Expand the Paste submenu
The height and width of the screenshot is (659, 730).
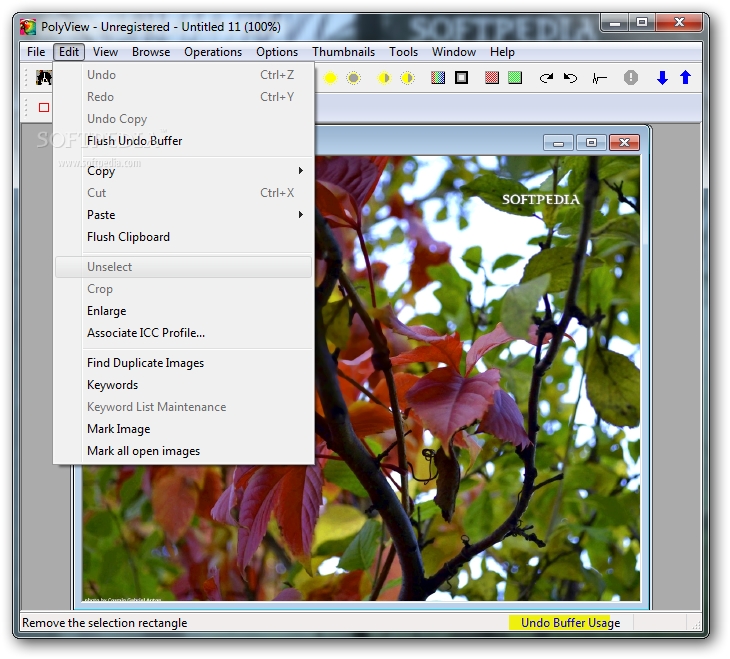click(184, 215)
